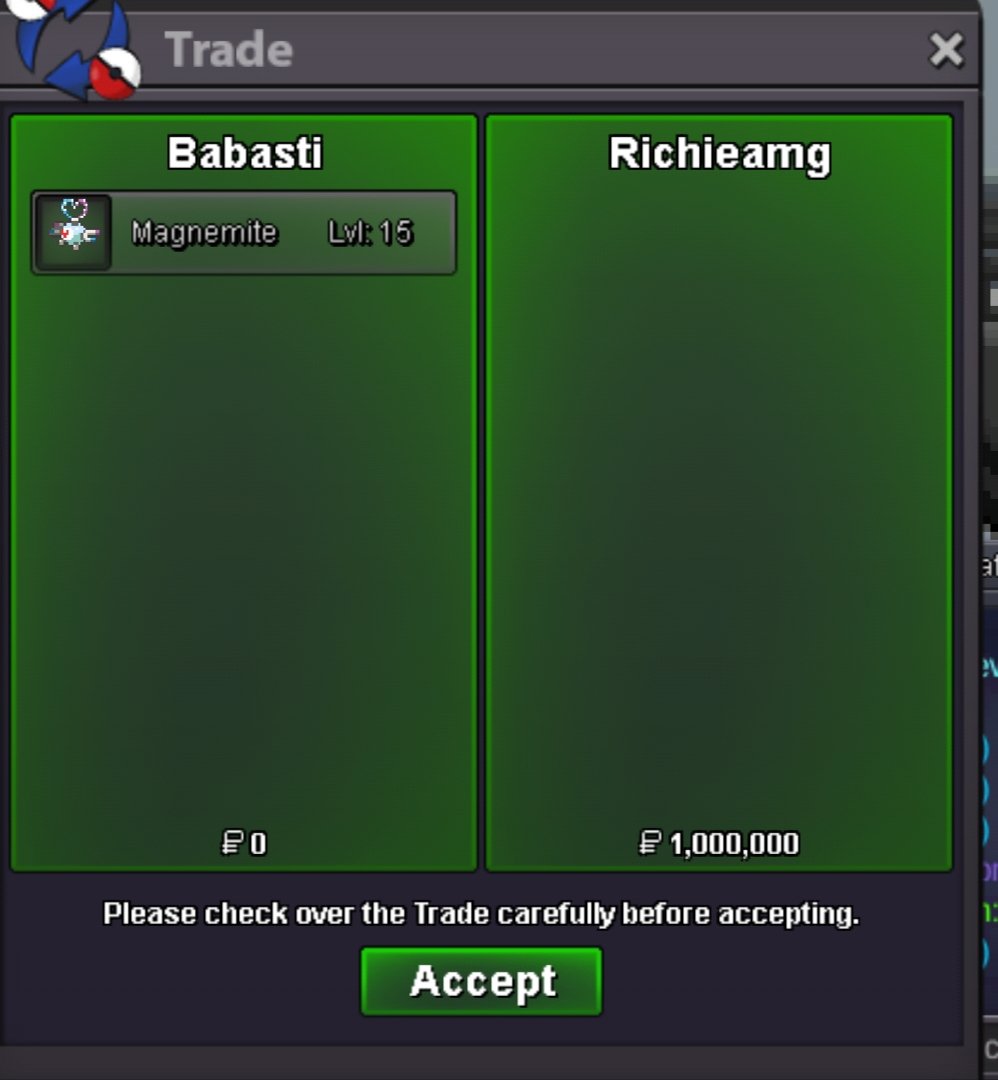Select the Magnemite sprite thumbnail
This screenshot has height=1080, width=998.
(x=74, y=232)
